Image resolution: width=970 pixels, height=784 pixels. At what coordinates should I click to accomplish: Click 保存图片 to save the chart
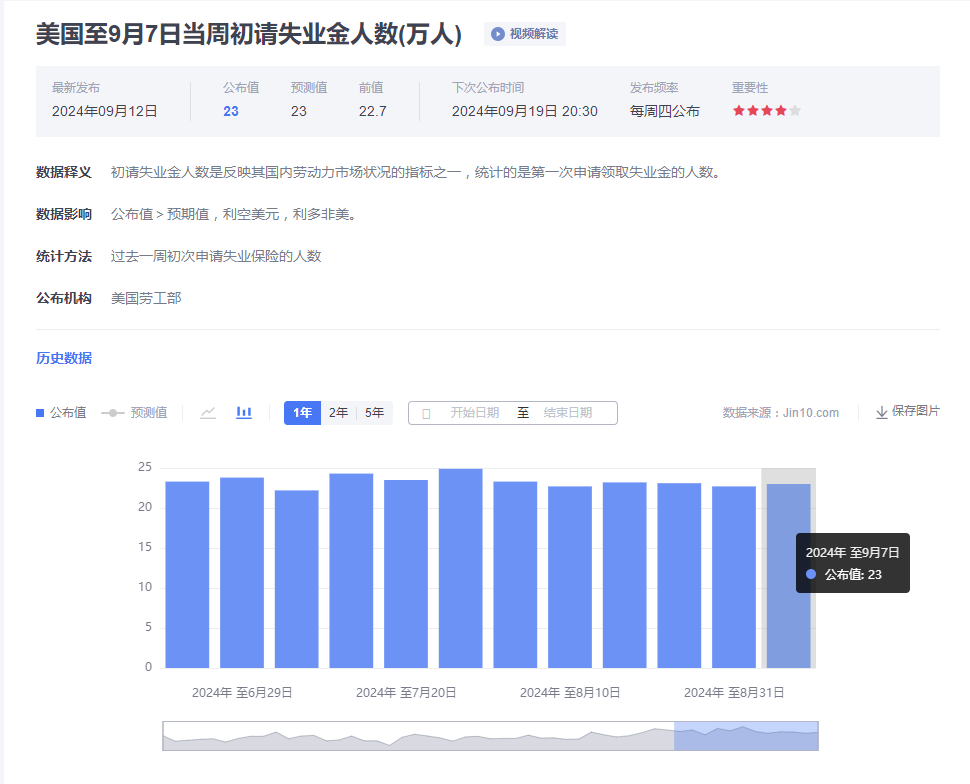915,411
